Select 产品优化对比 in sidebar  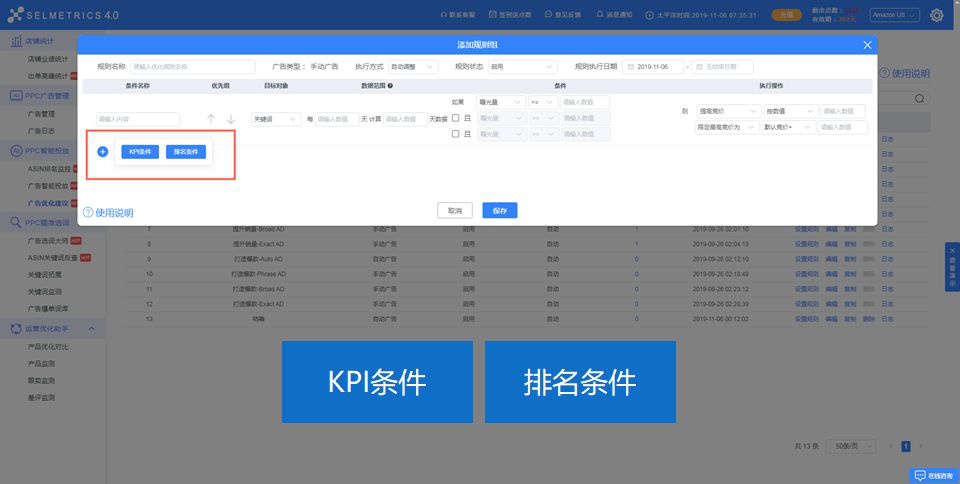pyautogui.click(x=48, y=347)
